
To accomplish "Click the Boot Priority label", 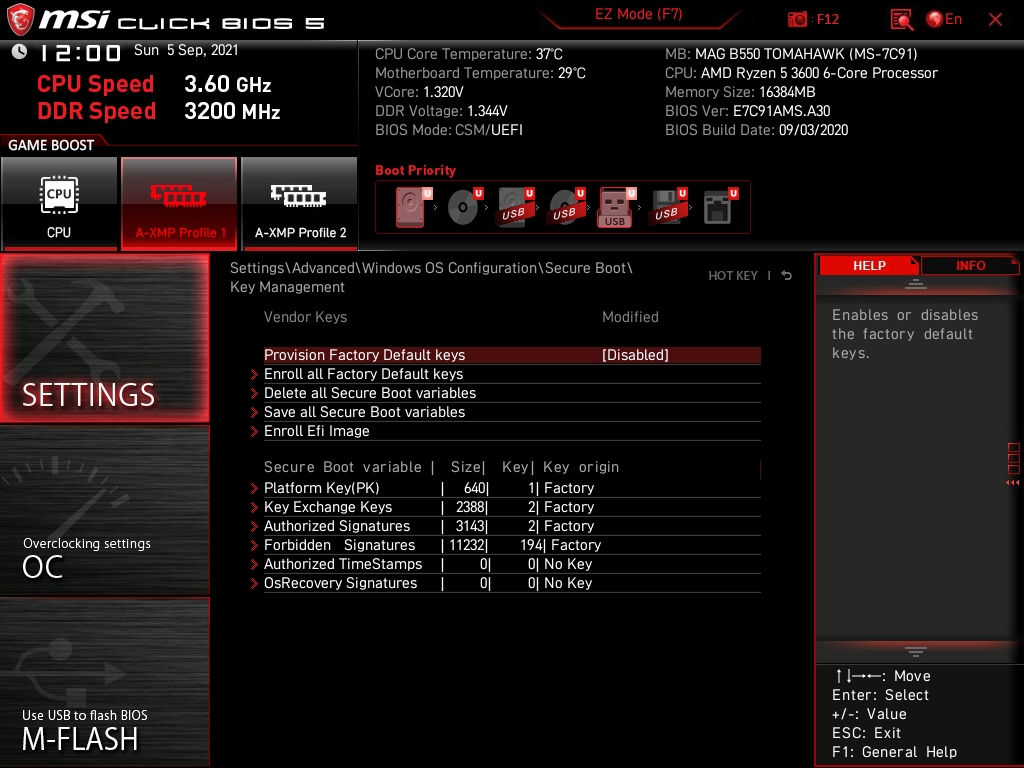I will (415, 170).
